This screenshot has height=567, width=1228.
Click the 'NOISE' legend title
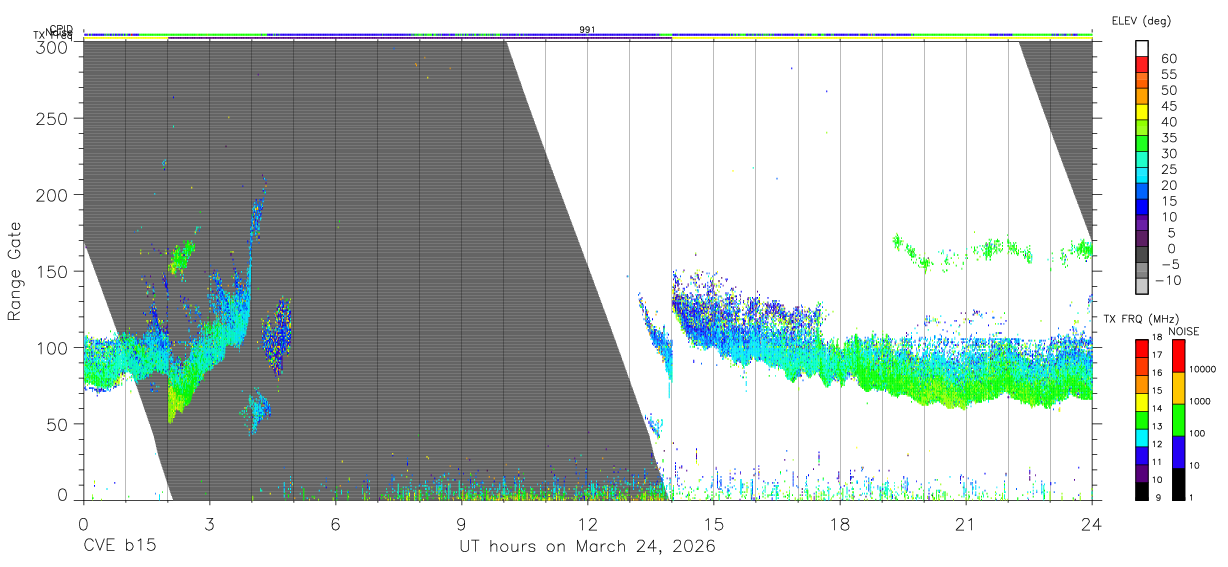point(1185,331)
